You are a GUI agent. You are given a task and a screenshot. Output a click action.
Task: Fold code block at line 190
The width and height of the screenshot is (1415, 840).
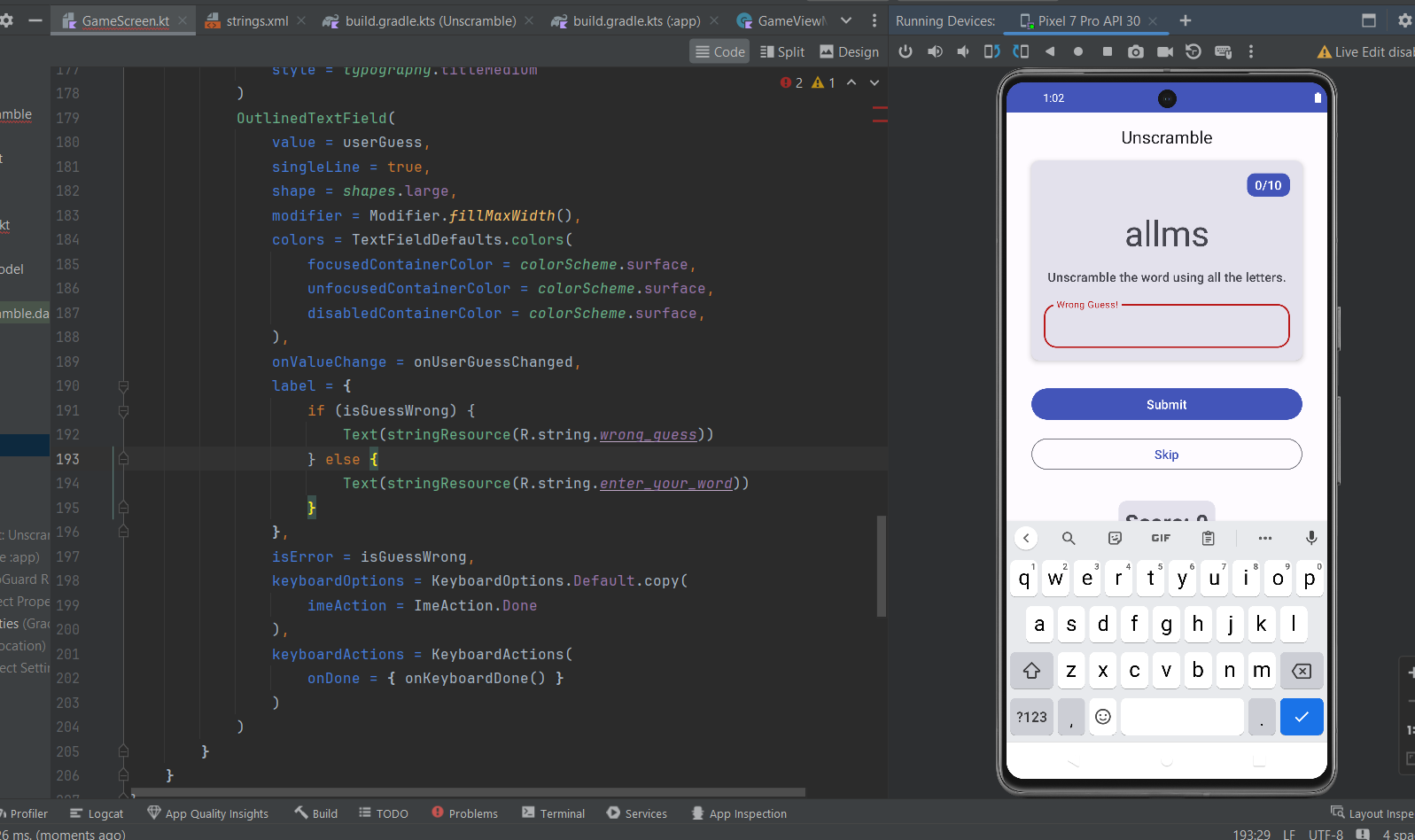(123, 386)
